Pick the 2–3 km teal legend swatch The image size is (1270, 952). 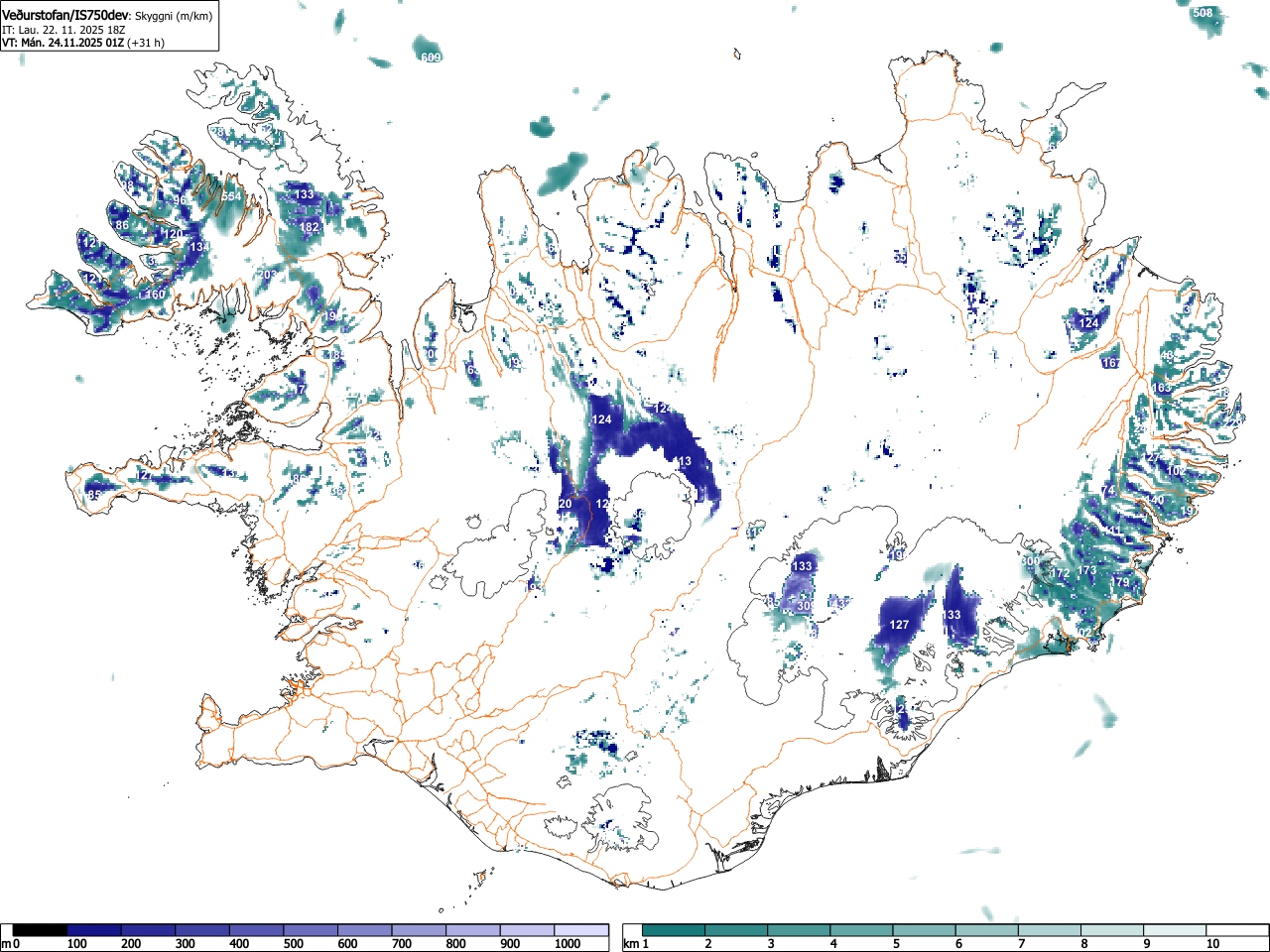tap(738, 930)
